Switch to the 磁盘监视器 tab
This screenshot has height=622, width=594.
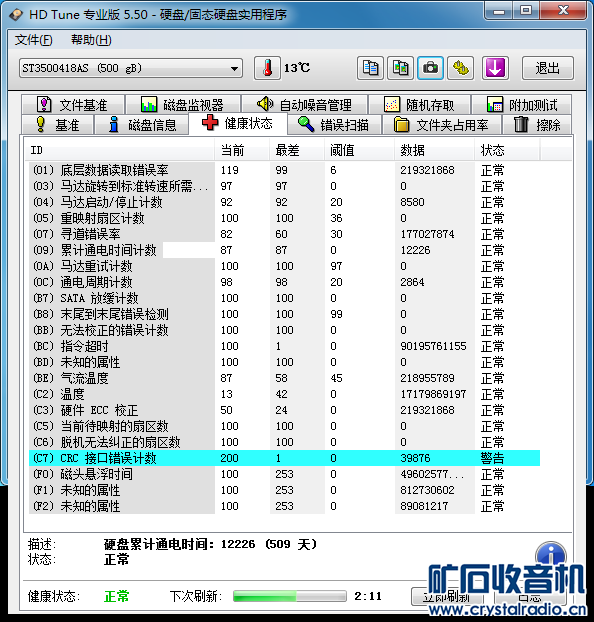coord(183,105)
